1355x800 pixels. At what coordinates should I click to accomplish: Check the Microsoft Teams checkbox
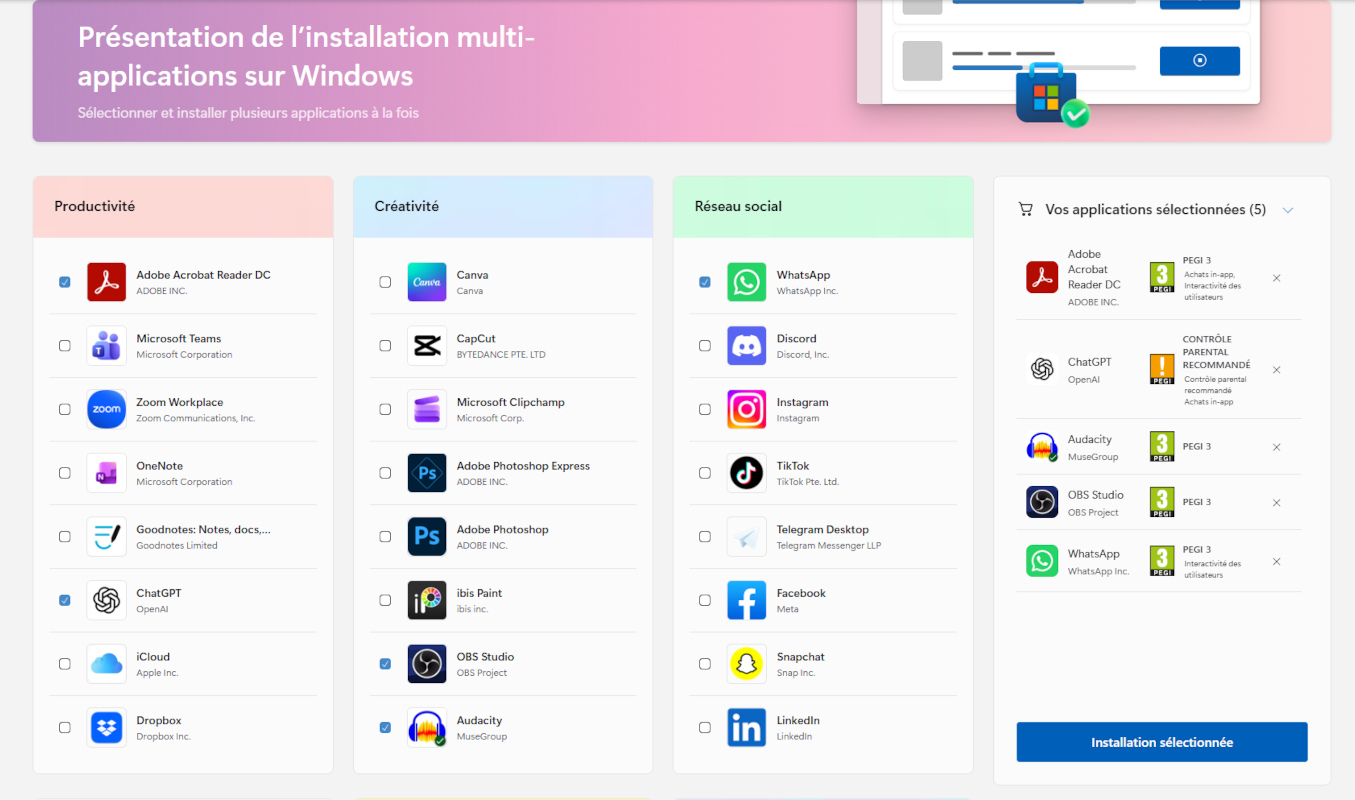65,345
